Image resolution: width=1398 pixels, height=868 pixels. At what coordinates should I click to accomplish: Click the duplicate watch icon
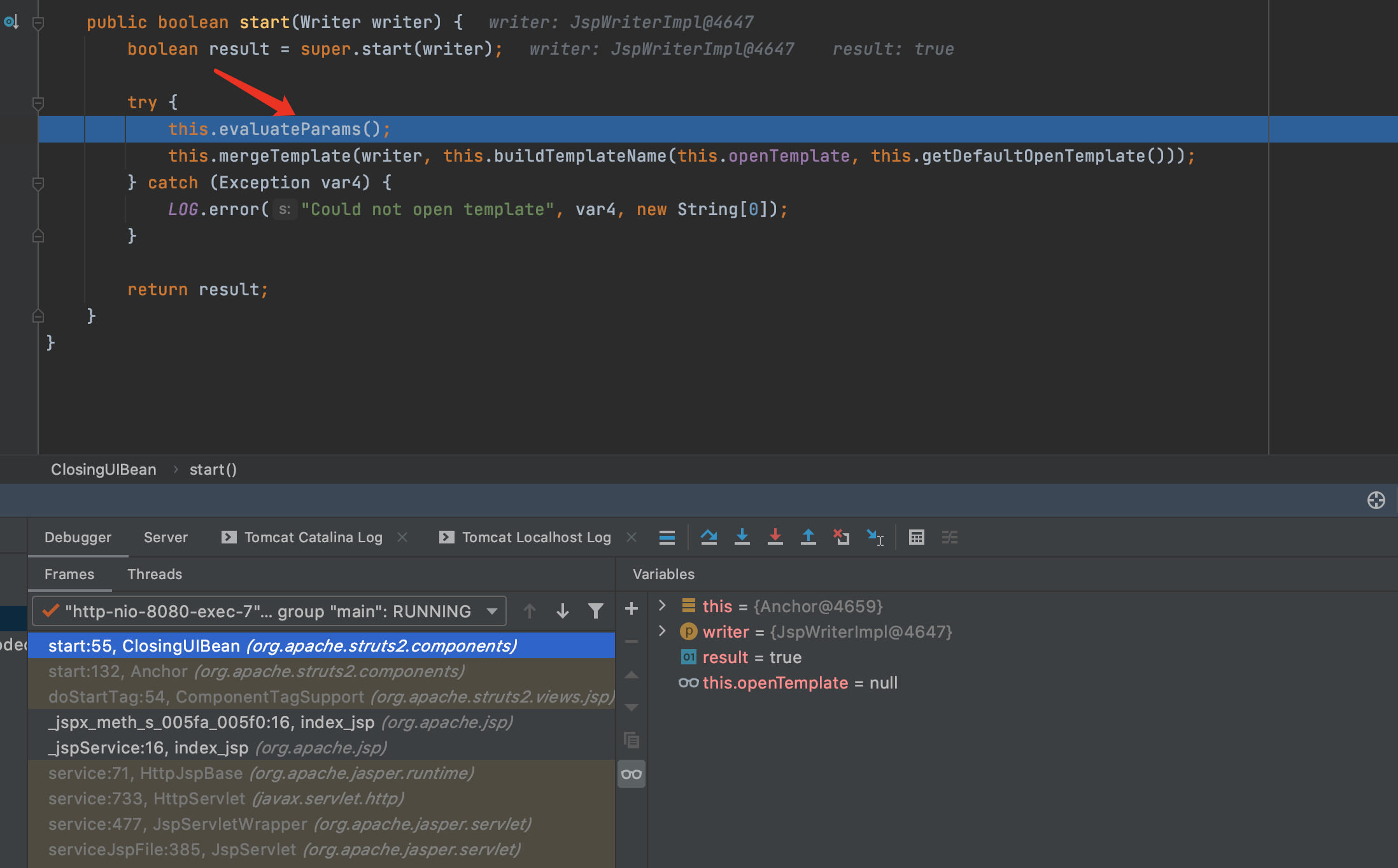click(x=631, y=740)
